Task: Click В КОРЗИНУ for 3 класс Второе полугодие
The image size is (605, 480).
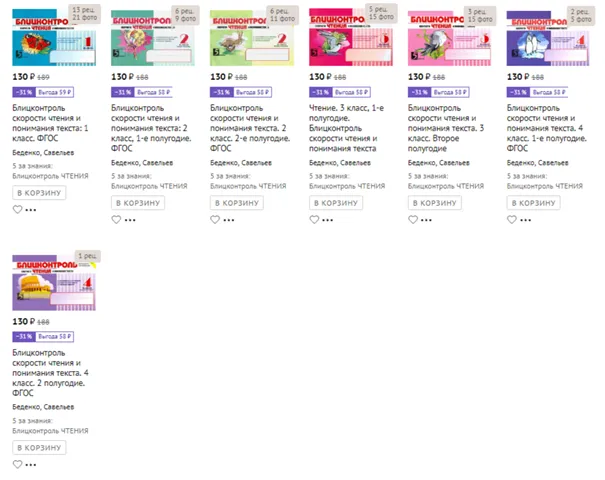Action: coord(435,203)
